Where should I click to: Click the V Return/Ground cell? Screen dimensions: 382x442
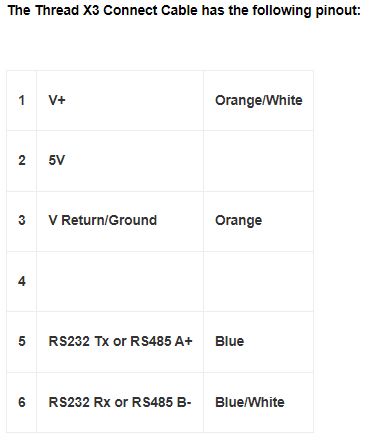[120, 221]
